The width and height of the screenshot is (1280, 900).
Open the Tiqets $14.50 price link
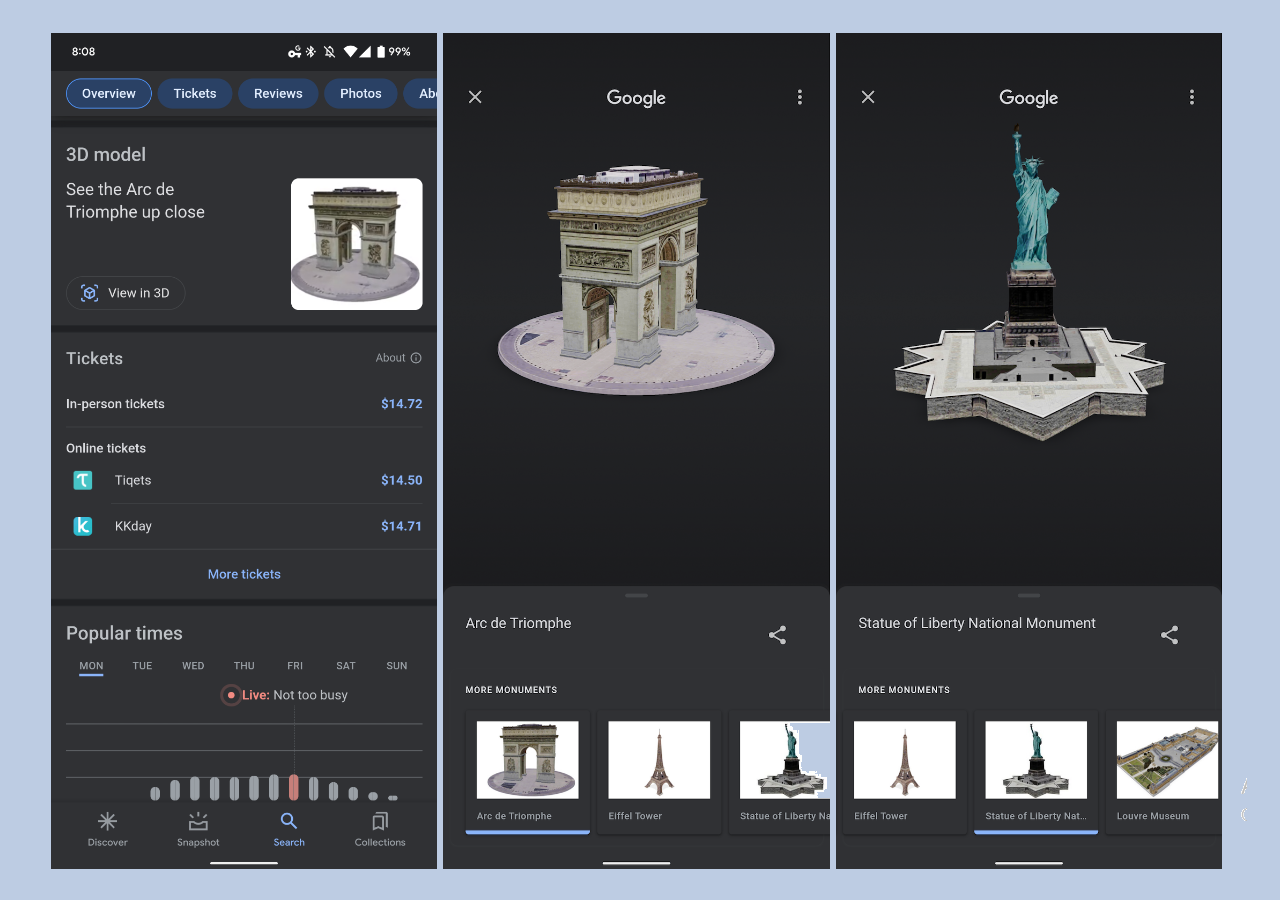pyautogui.click(x=402, y=480)
